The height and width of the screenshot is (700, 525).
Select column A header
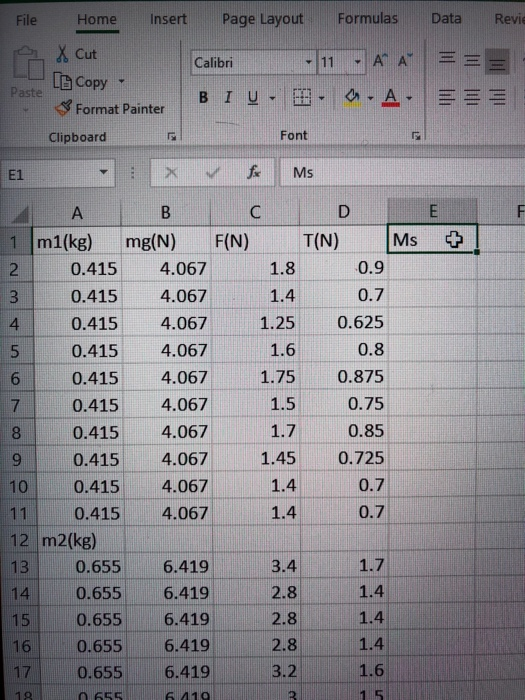pos(77,213)
